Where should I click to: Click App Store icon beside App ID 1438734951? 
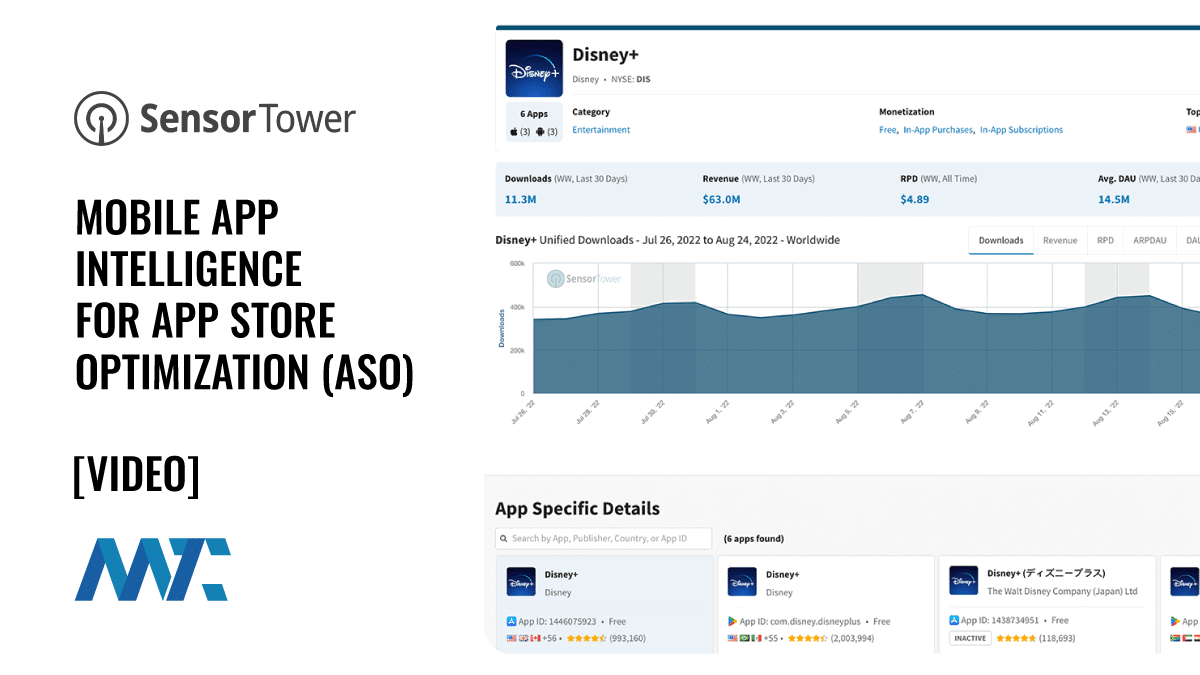(x=954, y=620)
